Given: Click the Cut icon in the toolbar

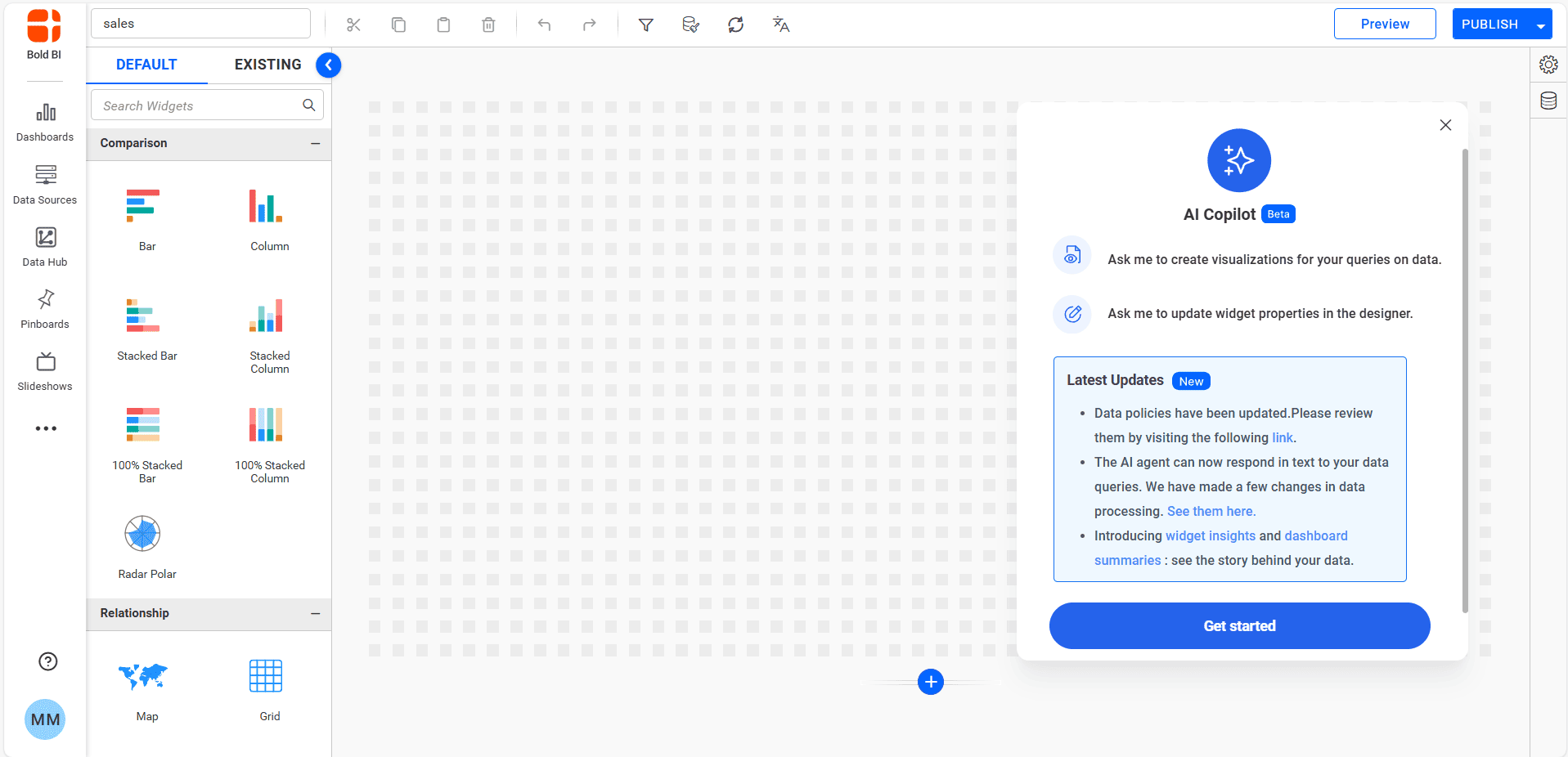Looking at the screenshot, I should click(353, 25).
